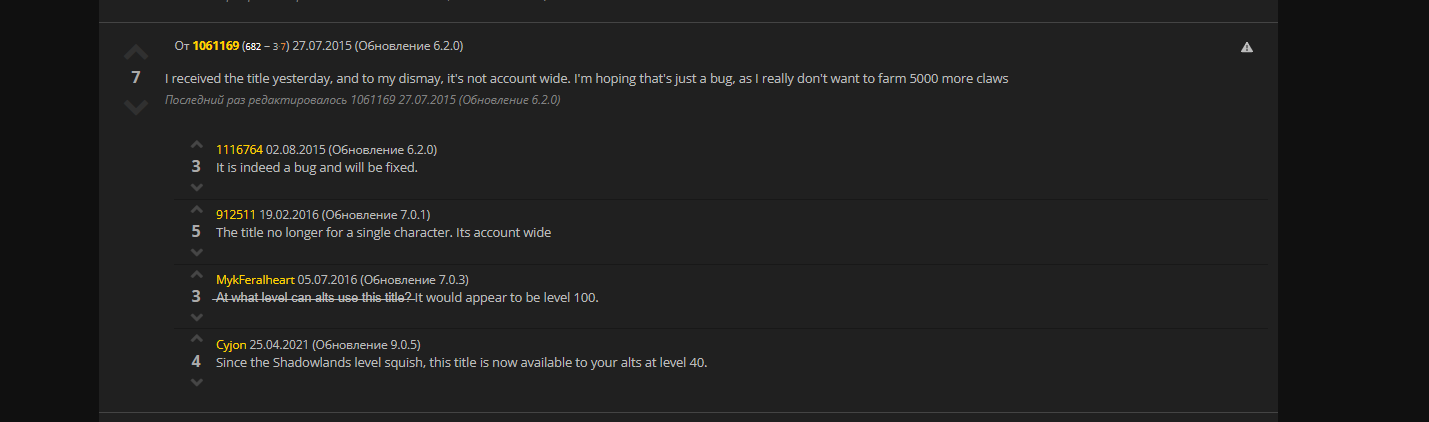The width and height of the screenshot is (1429, 422).
Task: Visit MykFeralheart's user profile
Action: [x=255, y=280]
